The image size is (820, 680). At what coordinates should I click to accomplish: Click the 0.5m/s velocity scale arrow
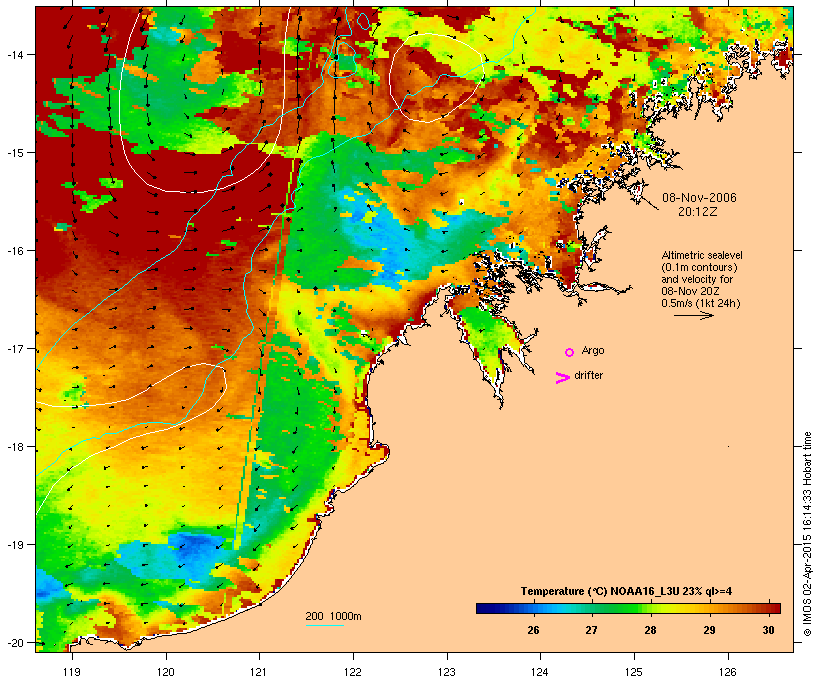tap(693, 315)
